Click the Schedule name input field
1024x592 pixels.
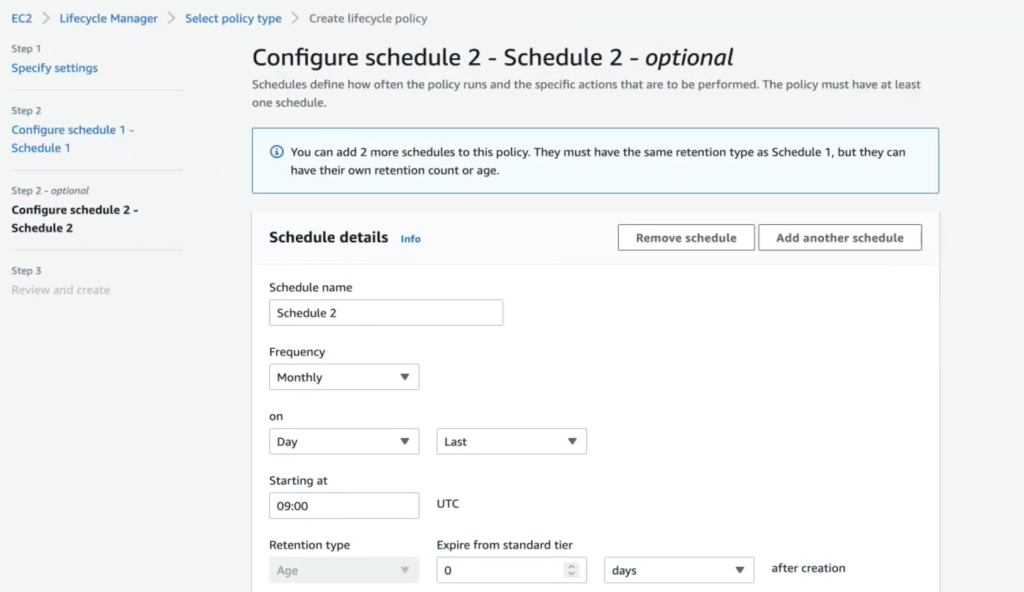(385, 312)
